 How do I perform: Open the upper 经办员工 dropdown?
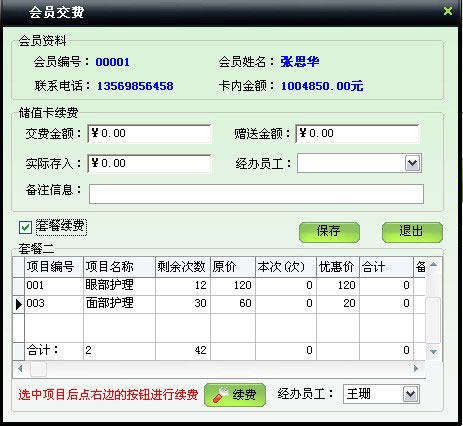point(412,163)
